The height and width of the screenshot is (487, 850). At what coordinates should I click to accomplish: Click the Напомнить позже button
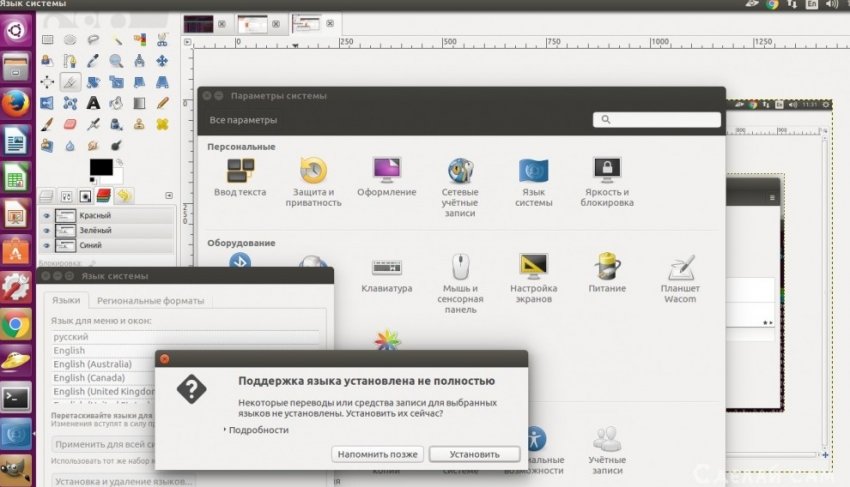click(379, 454)
